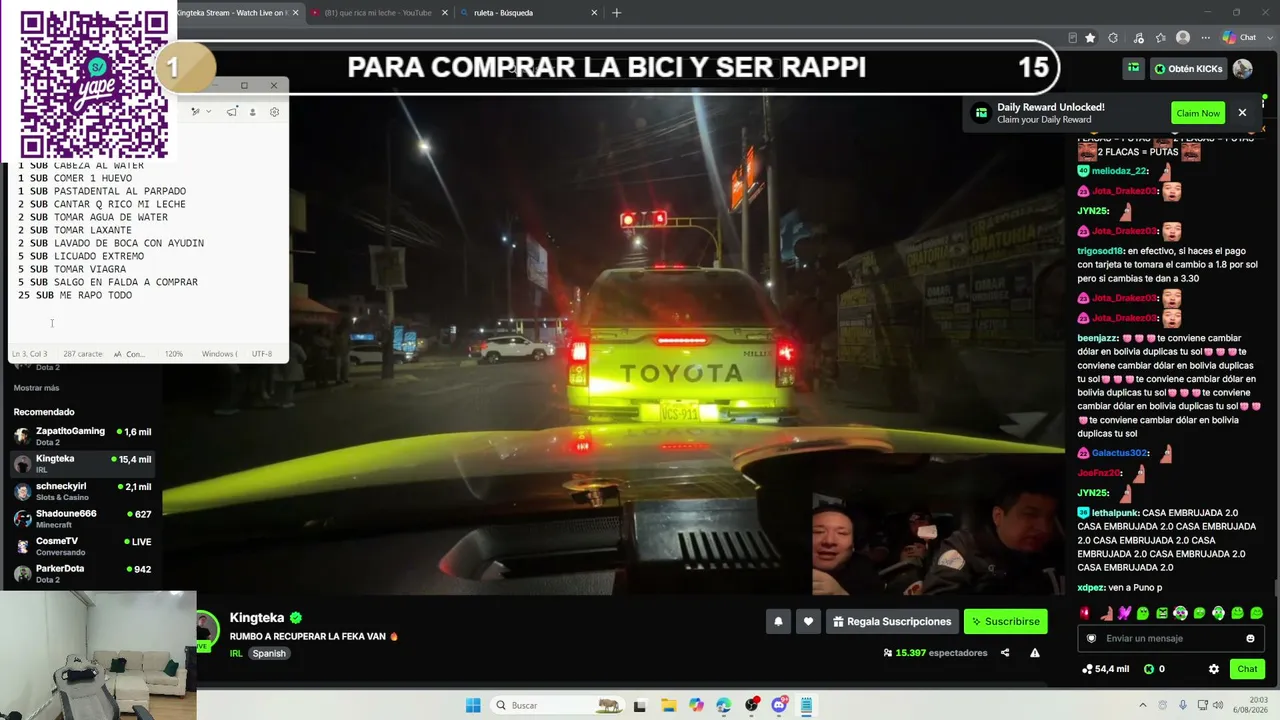Click the Kingteka channel name below video

(257, 618)
